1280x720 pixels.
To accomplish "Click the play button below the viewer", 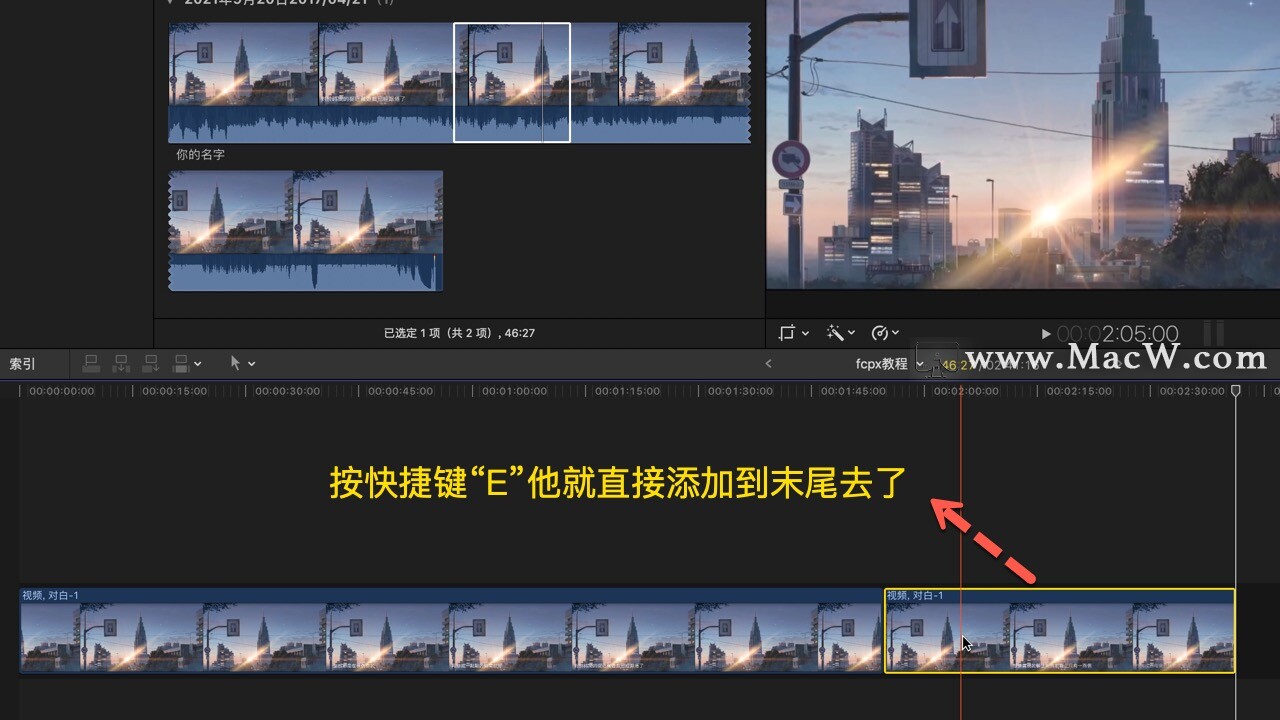I will coord(1046,334).
